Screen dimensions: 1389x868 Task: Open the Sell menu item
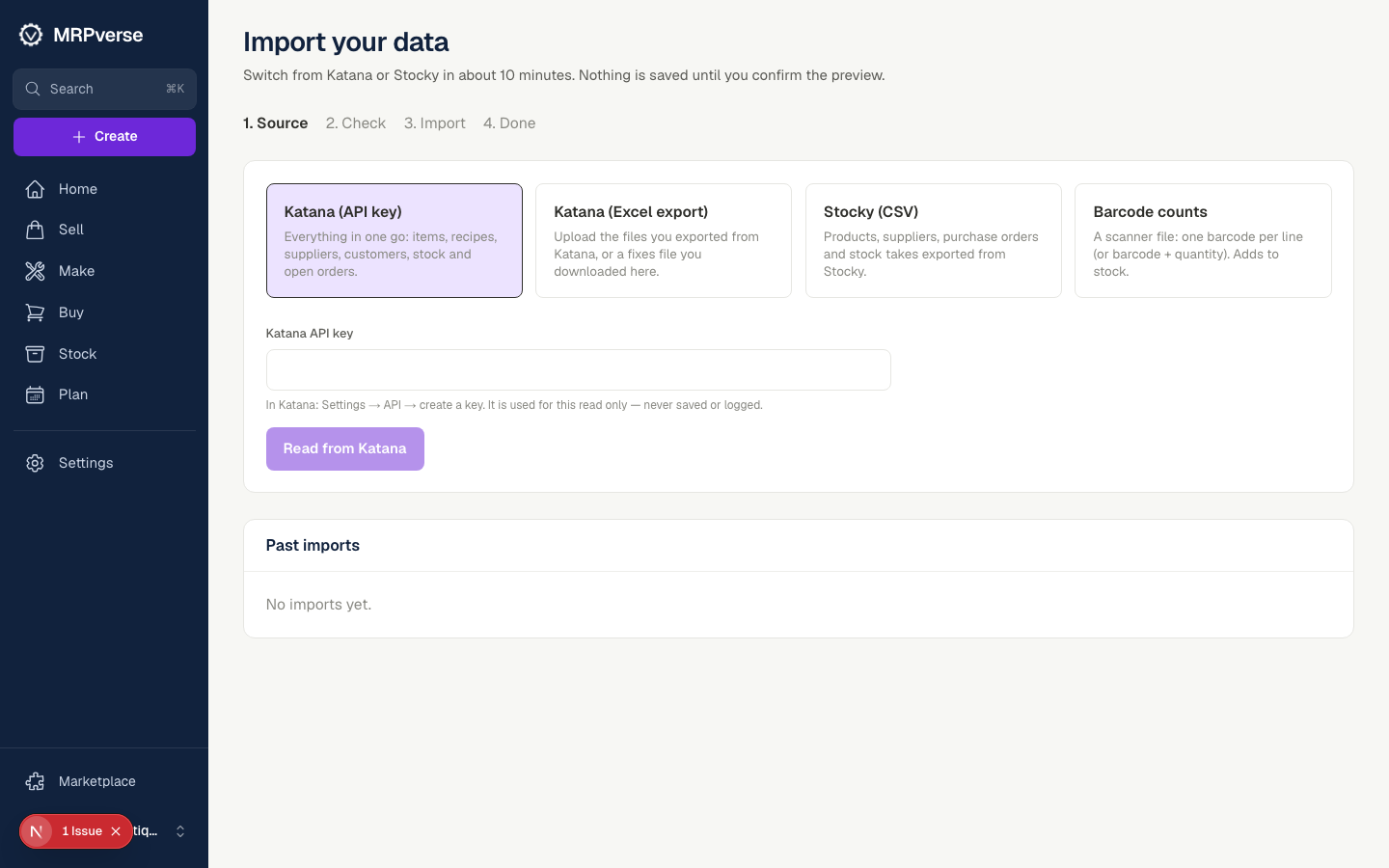click(x=104, y=230)
